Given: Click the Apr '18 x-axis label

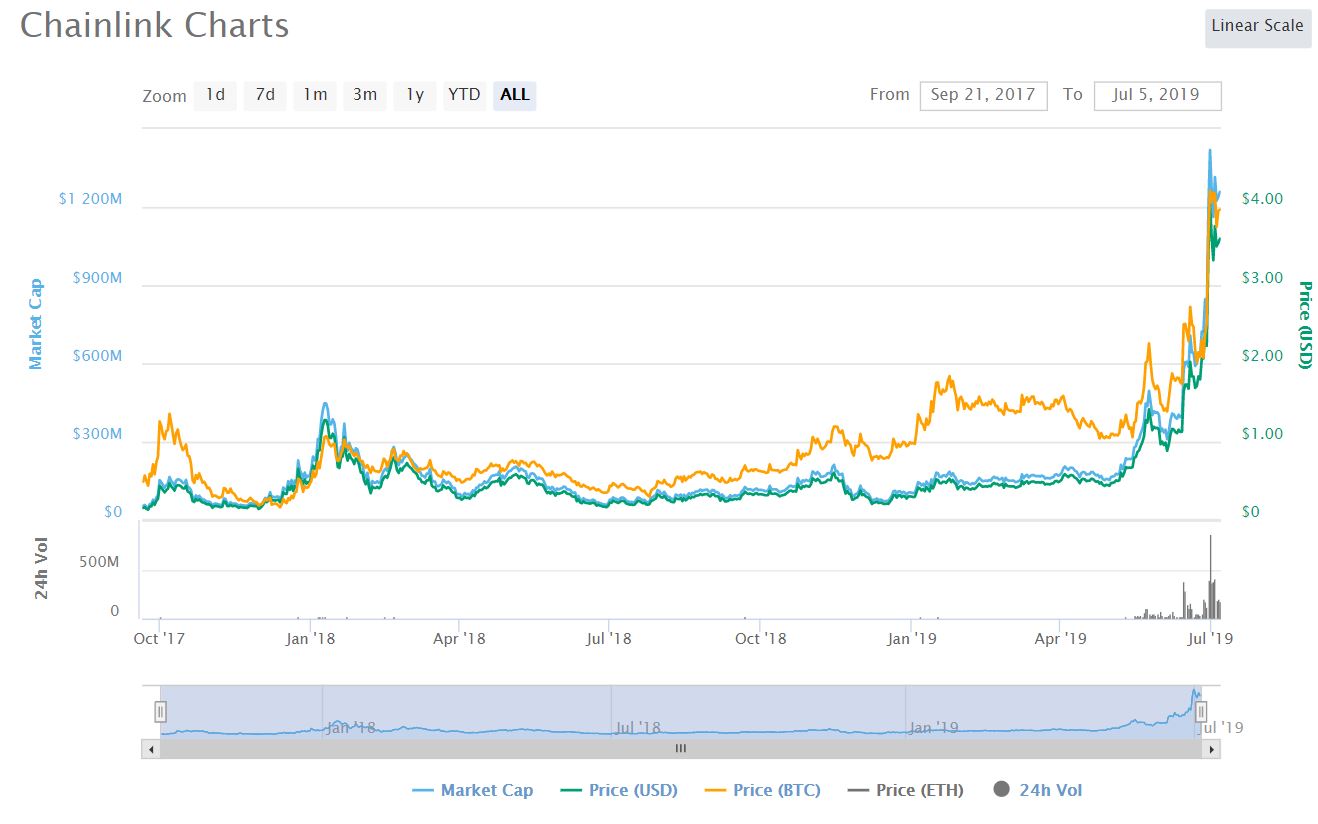Looking at the screenshot, I should 459,638.
